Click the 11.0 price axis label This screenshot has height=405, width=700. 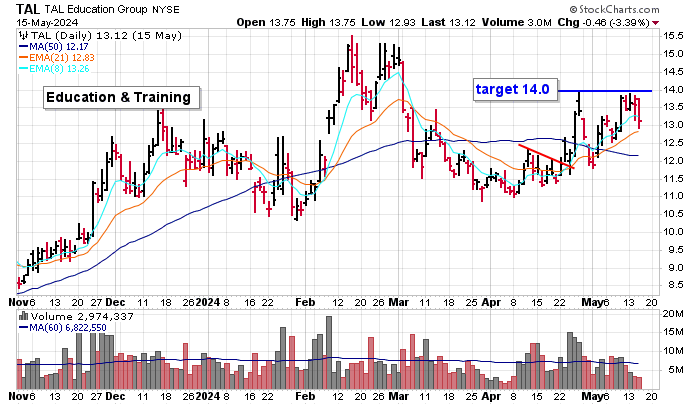click(x=673, y=196)
